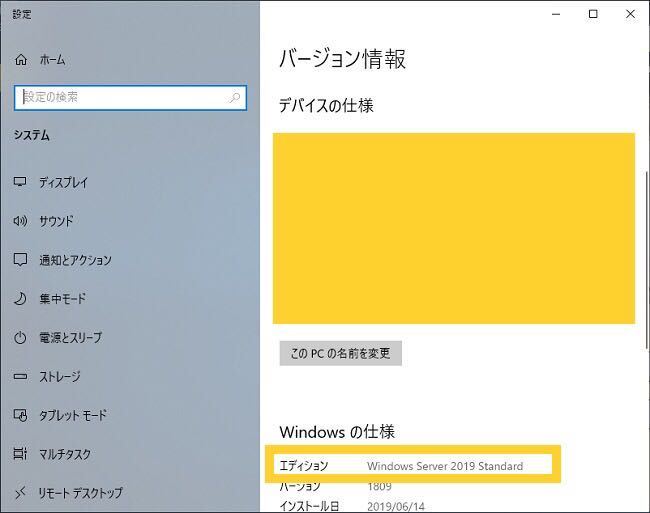Click version value 1809

pyautogui.click(x=379, y=486)
